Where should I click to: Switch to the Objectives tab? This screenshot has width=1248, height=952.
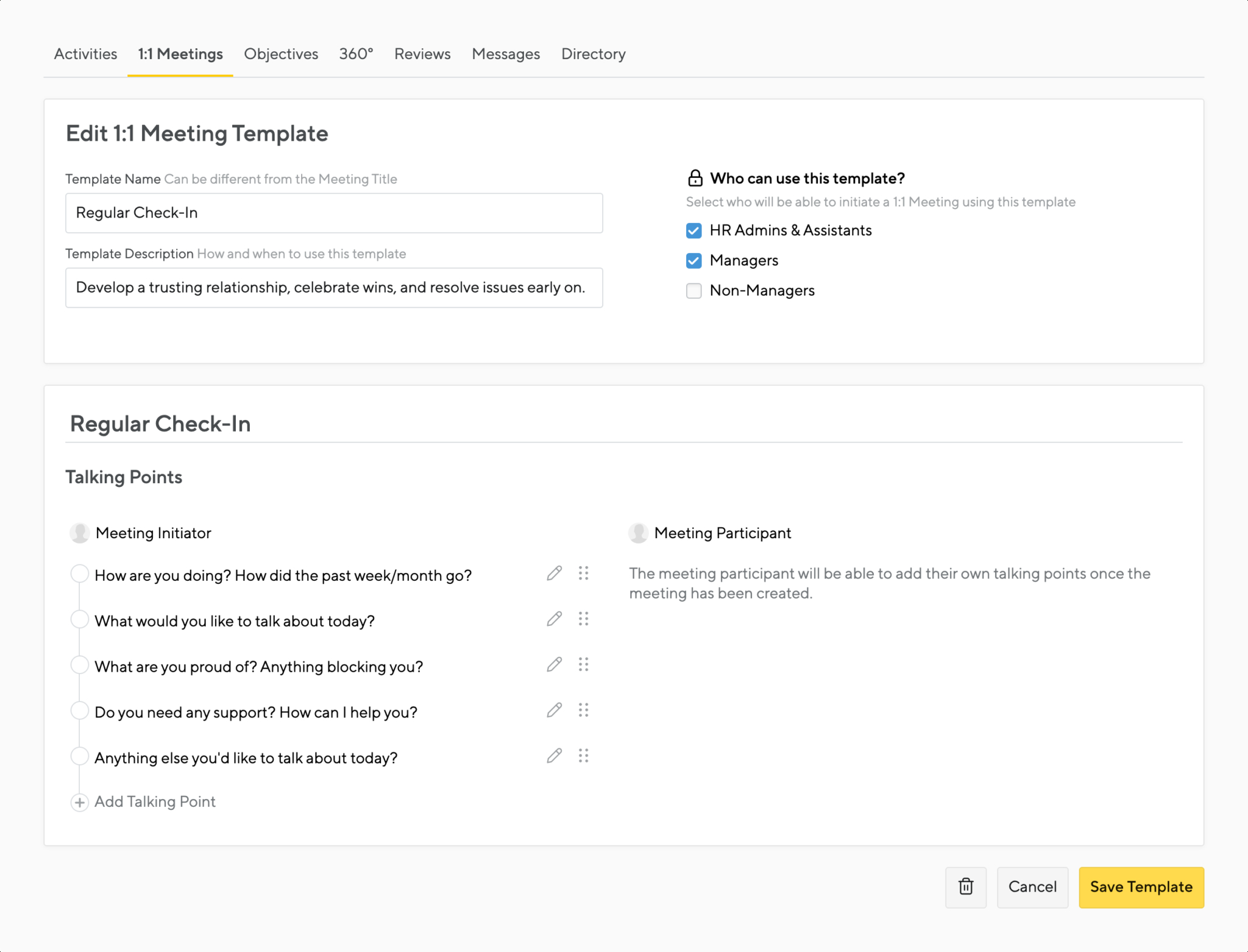(281, 54)
